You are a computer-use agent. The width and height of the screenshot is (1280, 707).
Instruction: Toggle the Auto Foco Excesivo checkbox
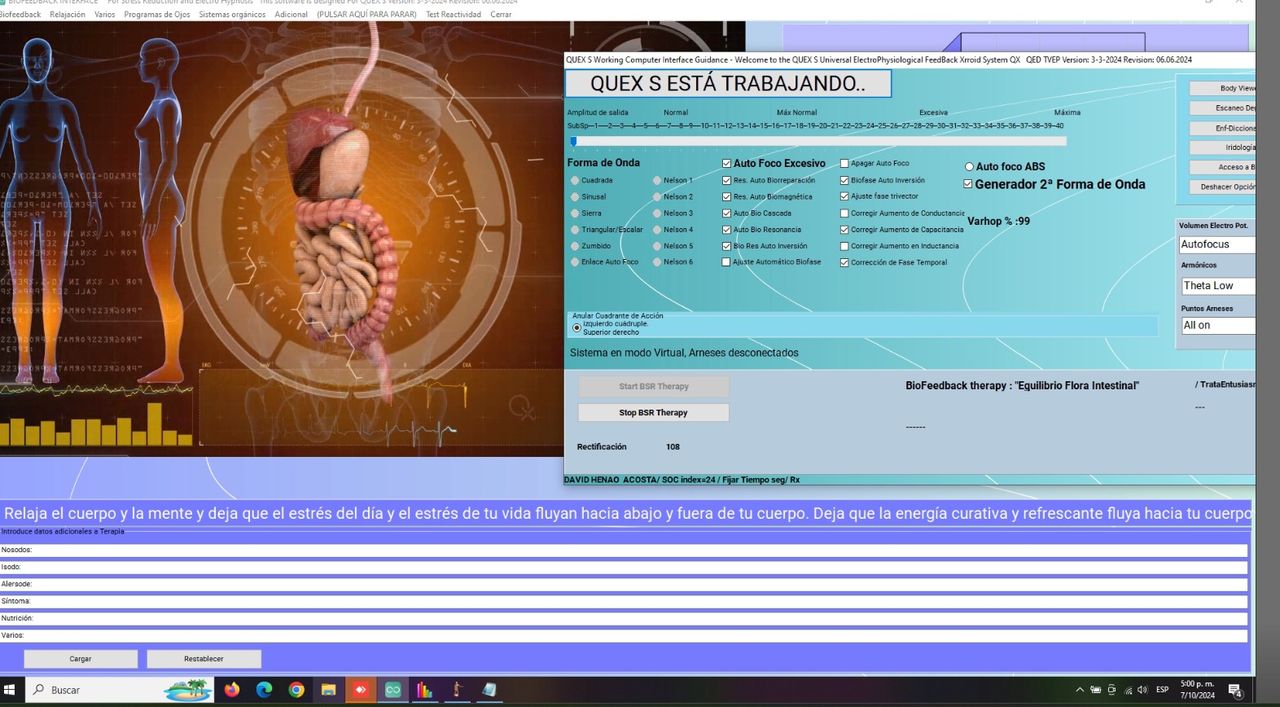coord(726,164)
